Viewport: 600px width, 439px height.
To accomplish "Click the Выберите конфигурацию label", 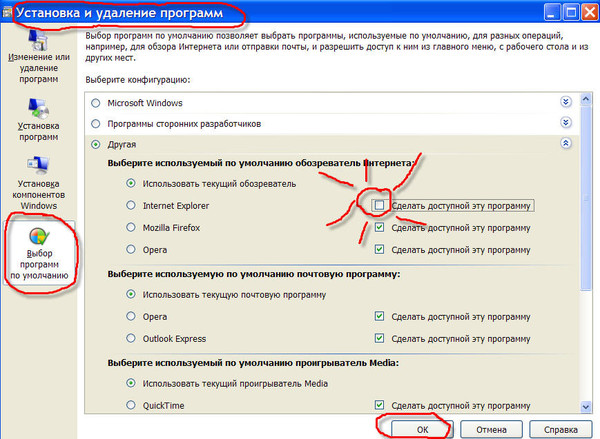I will tap(138, 80).
